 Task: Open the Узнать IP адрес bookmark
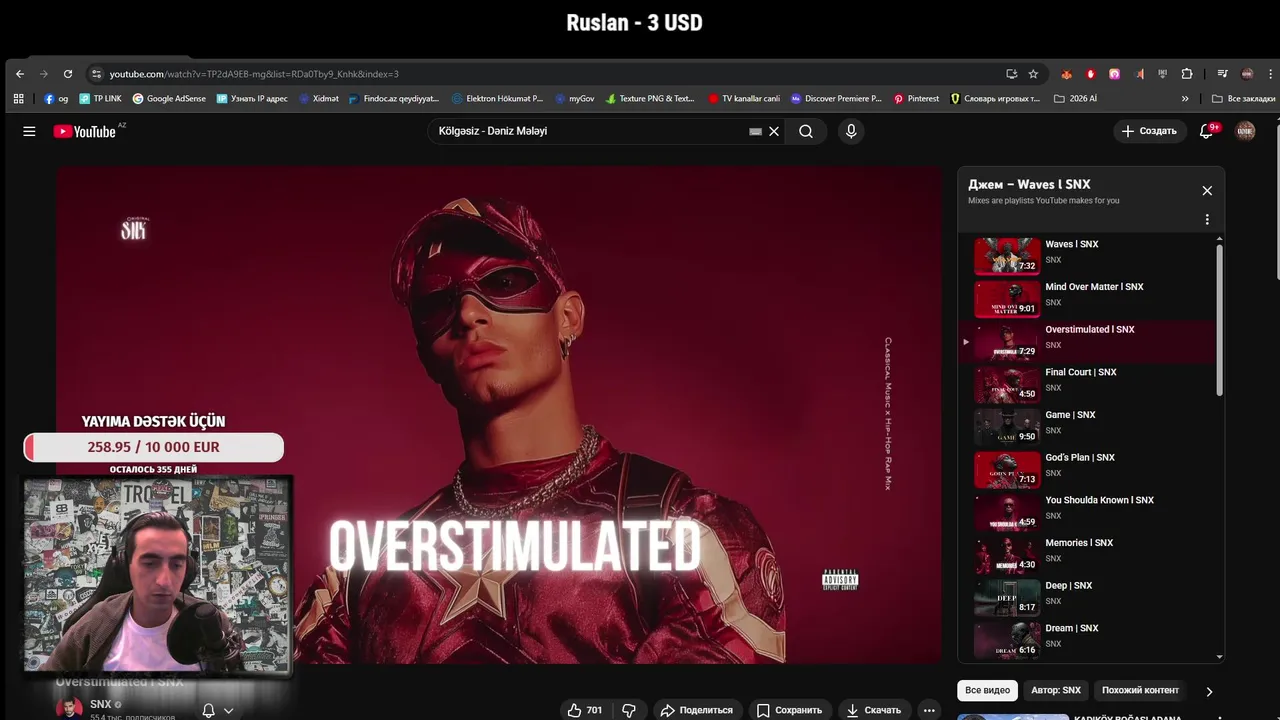pos(252,99)
